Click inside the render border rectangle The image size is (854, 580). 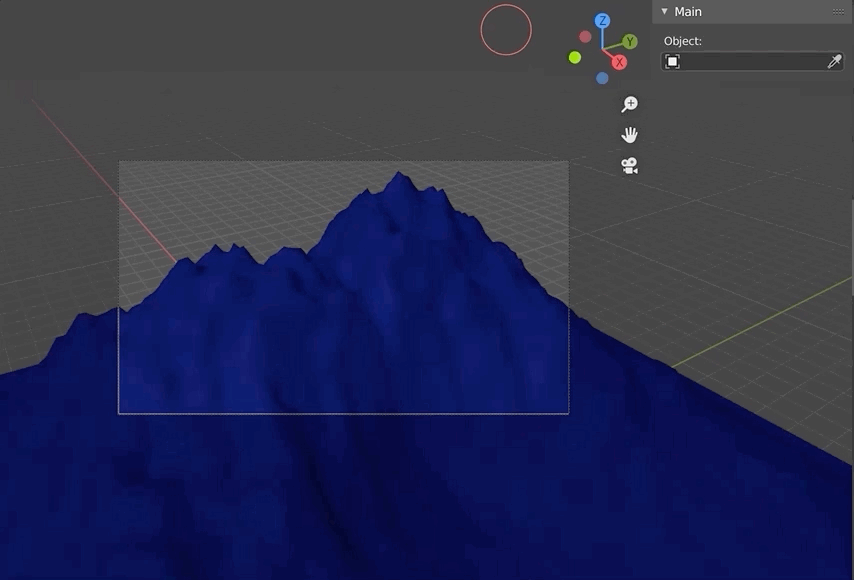click(343, 285)
